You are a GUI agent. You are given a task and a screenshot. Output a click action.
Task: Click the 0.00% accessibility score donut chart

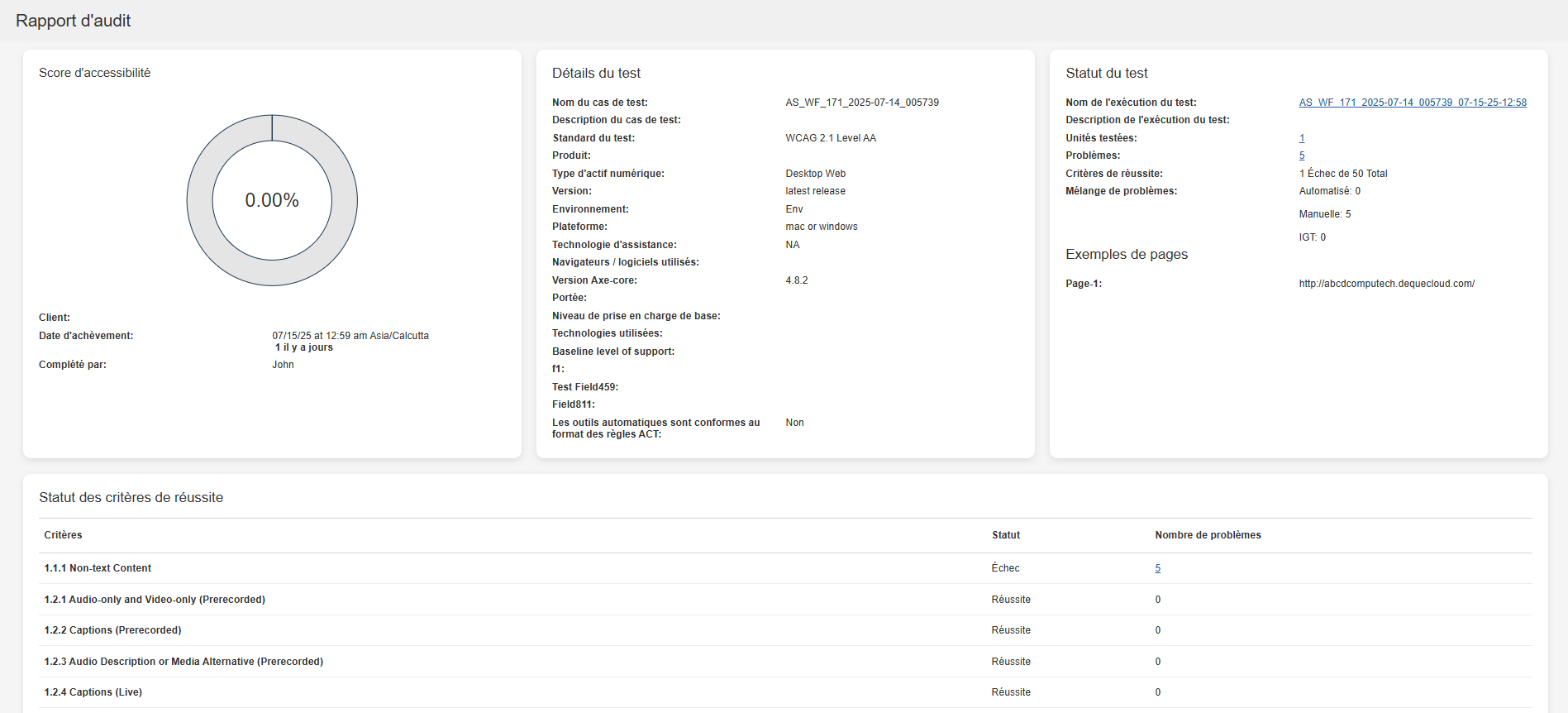[x=272, y=200]
